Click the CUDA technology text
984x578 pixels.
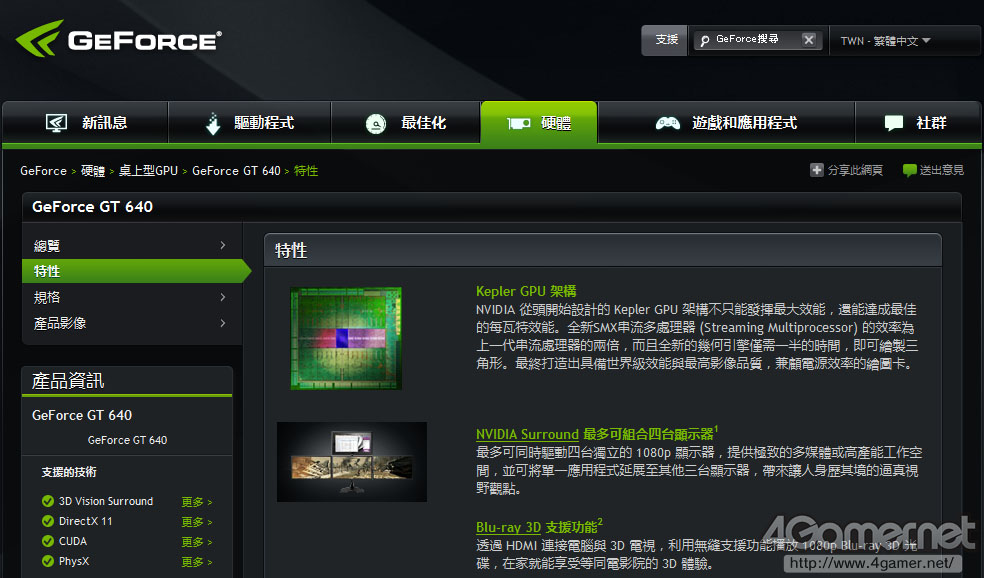point(73,541)
